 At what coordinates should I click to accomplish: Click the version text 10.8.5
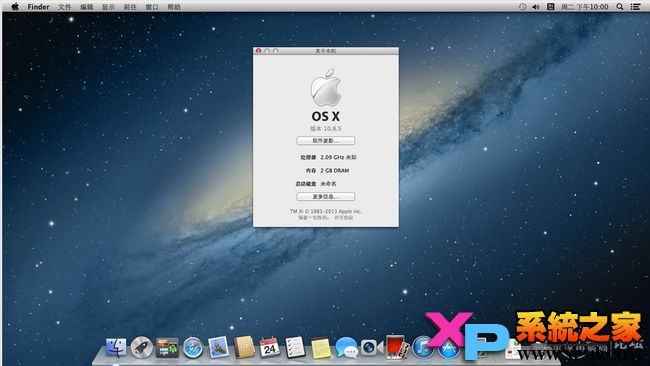coord(332,128)
